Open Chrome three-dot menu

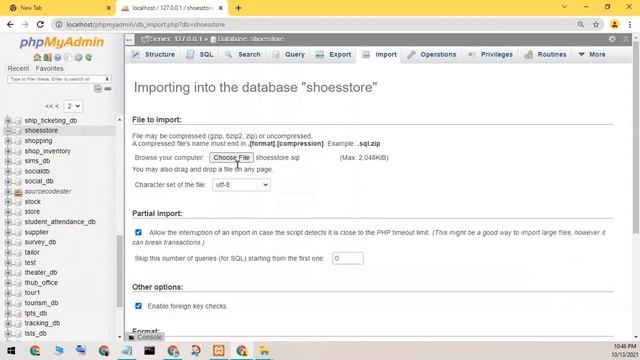point(630,24)
